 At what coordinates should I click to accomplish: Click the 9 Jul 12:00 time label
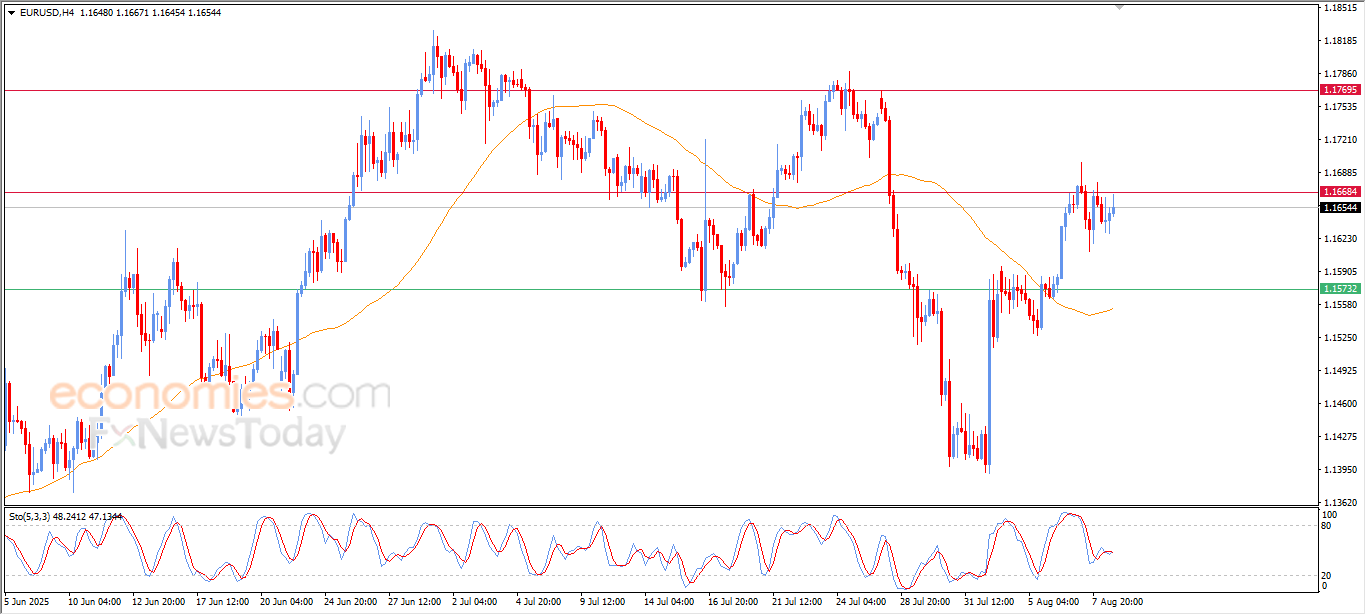[x=604, y=602]
